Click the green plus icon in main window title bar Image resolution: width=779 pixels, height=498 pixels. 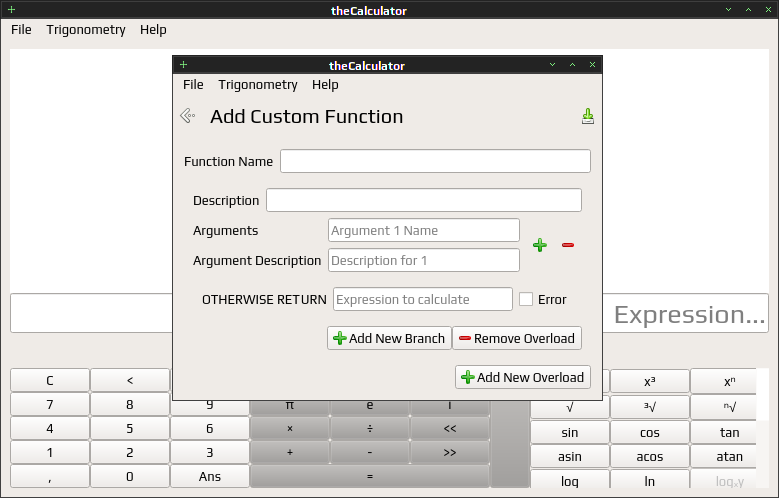[x=11, y=9]
